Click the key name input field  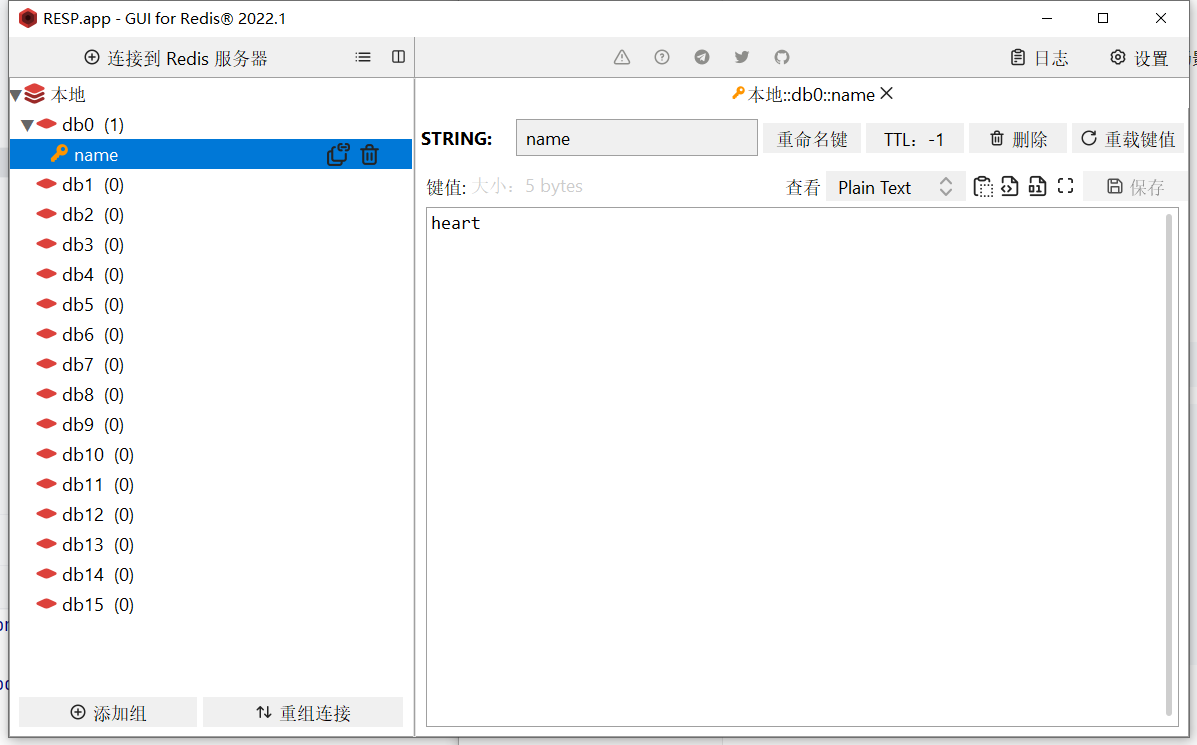click(x=637, y=138)
